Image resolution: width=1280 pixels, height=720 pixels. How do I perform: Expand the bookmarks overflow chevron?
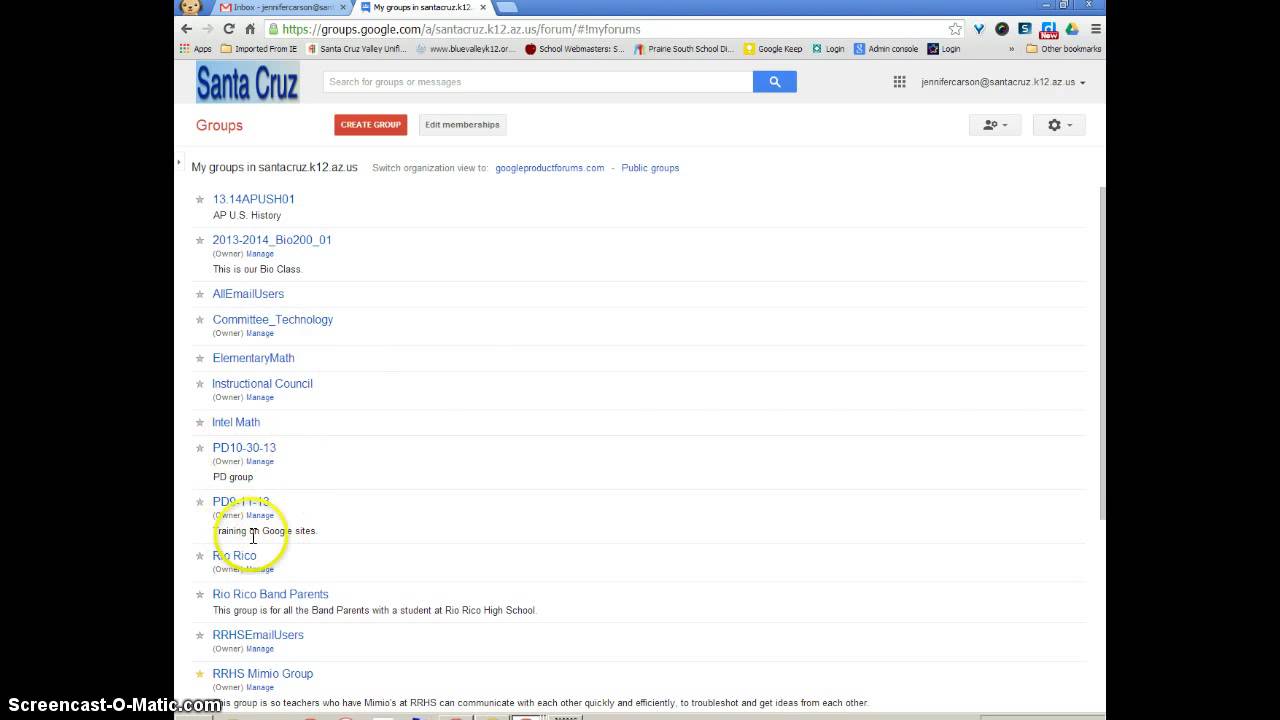tap(1012, 48)
